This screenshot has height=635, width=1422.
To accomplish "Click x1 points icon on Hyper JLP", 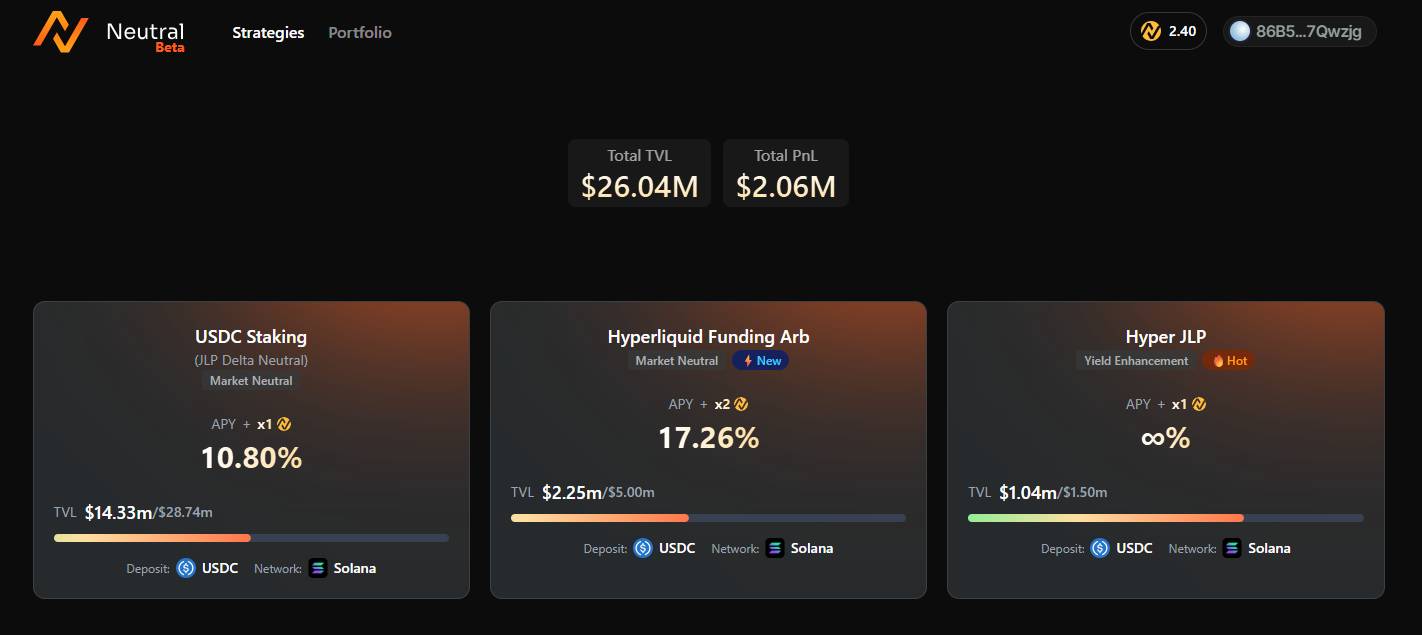I will click(1198, 404).
